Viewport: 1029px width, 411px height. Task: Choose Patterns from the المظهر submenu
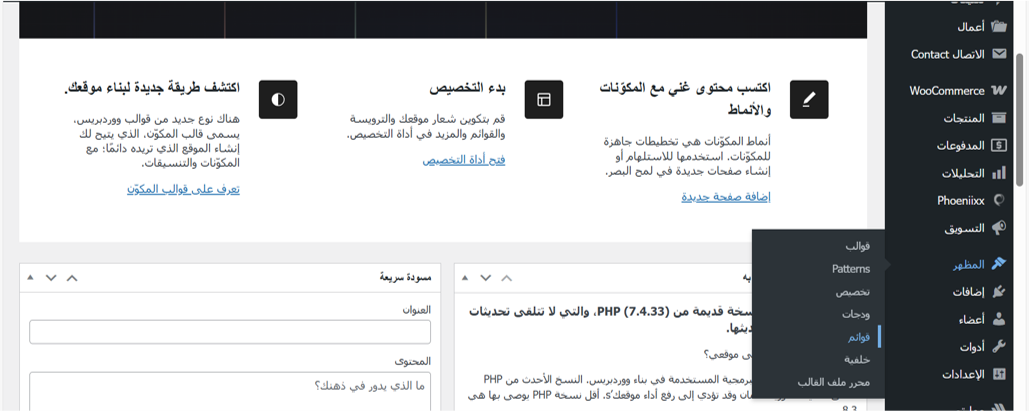pos(850,268)
